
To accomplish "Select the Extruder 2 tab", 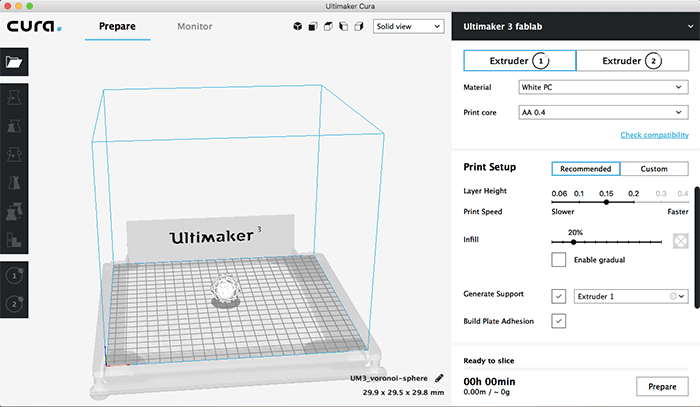I will pyautogui.click(x=632, y=61).
